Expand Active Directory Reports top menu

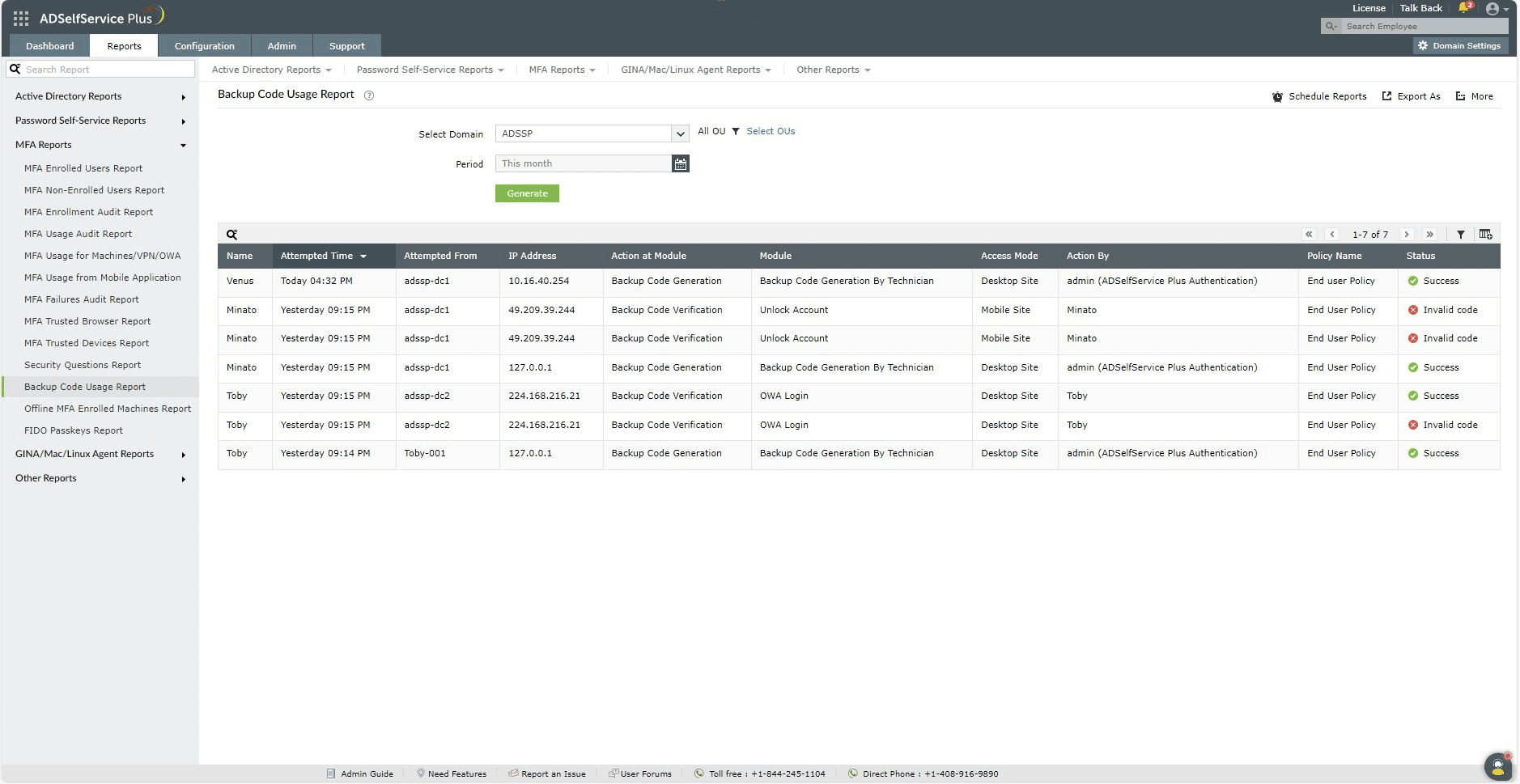coord(271,70)
